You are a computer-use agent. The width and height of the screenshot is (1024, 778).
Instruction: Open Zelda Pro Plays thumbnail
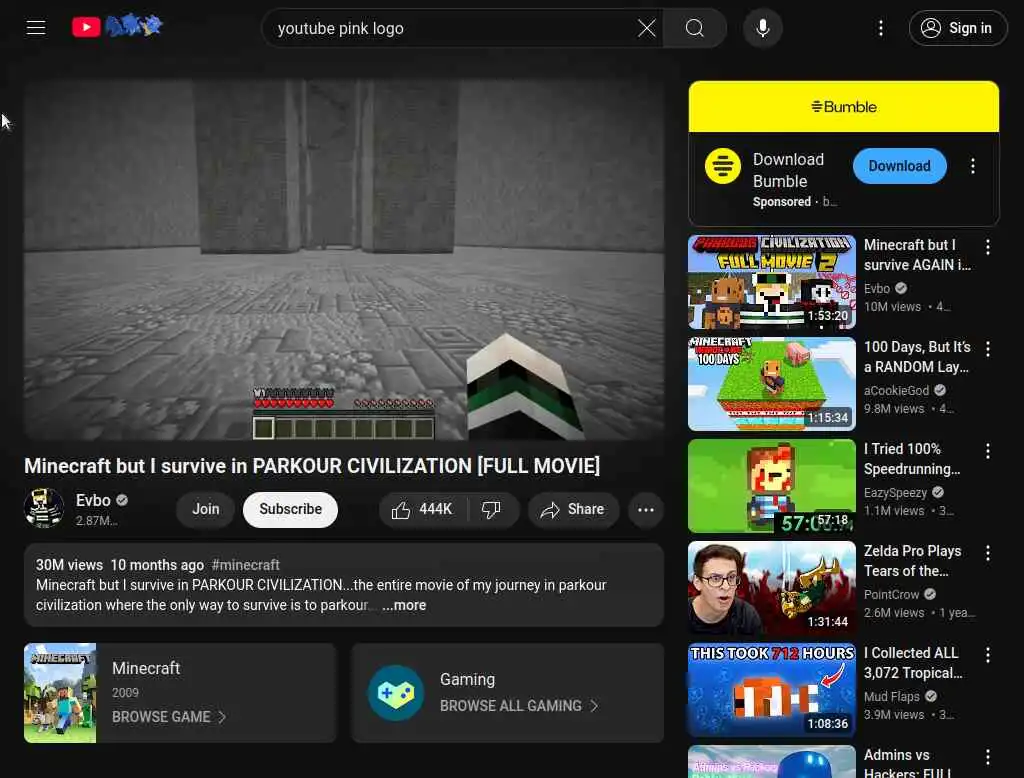771,588
